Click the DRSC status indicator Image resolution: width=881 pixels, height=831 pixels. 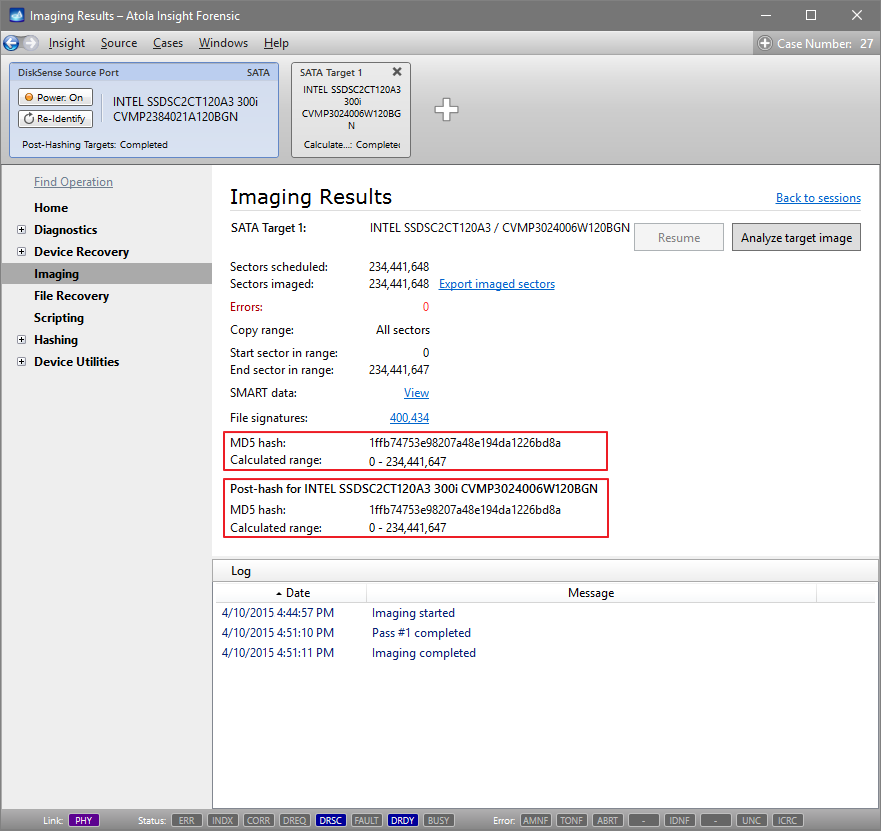pyautogui.click(x=330, y=820)
